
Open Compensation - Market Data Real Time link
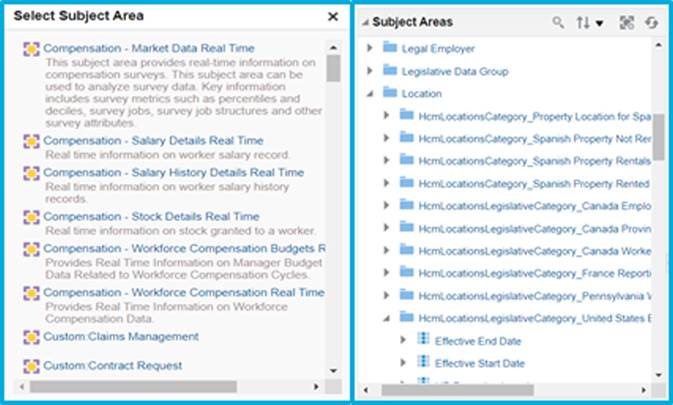pyautogui.click(x=149, y=48)
